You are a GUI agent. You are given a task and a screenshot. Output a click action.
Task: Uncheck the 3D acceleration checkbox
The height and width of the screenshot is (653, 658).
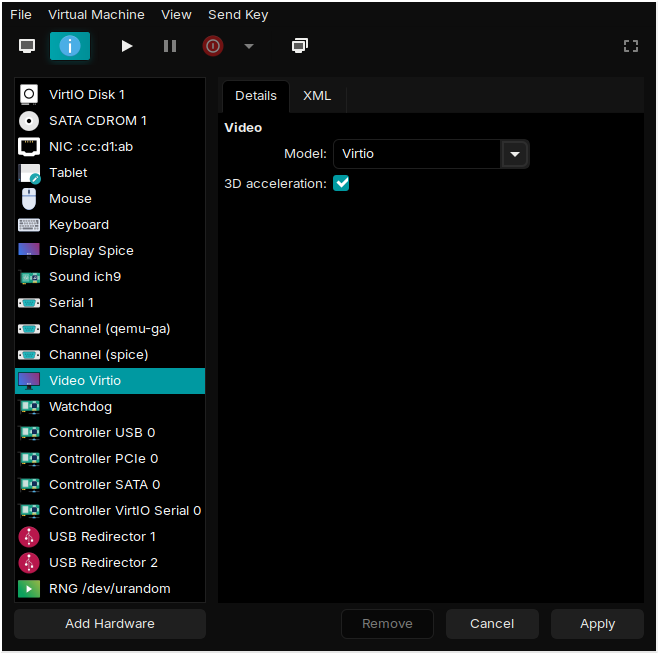[x=341, y=183]
